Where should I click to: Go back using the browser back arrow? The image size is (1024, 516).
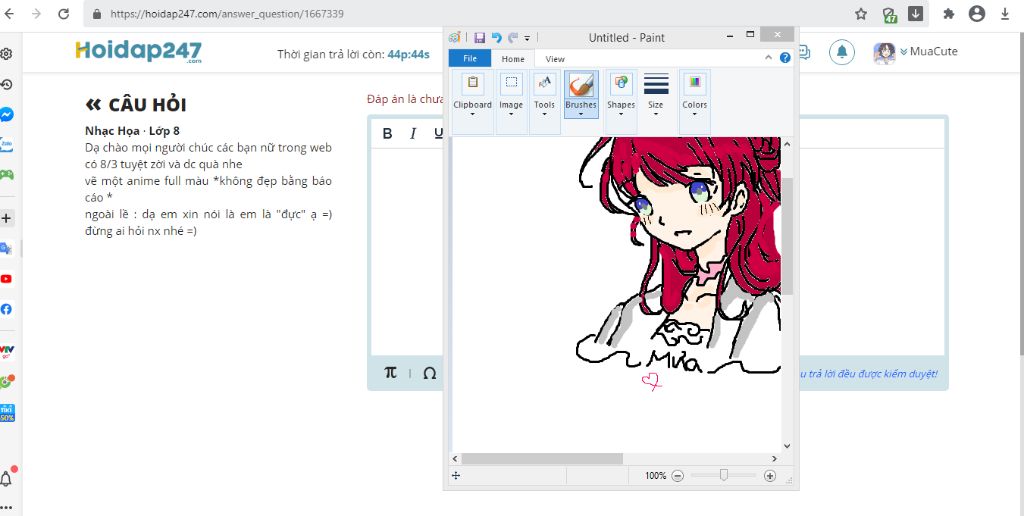click(9, 14)
